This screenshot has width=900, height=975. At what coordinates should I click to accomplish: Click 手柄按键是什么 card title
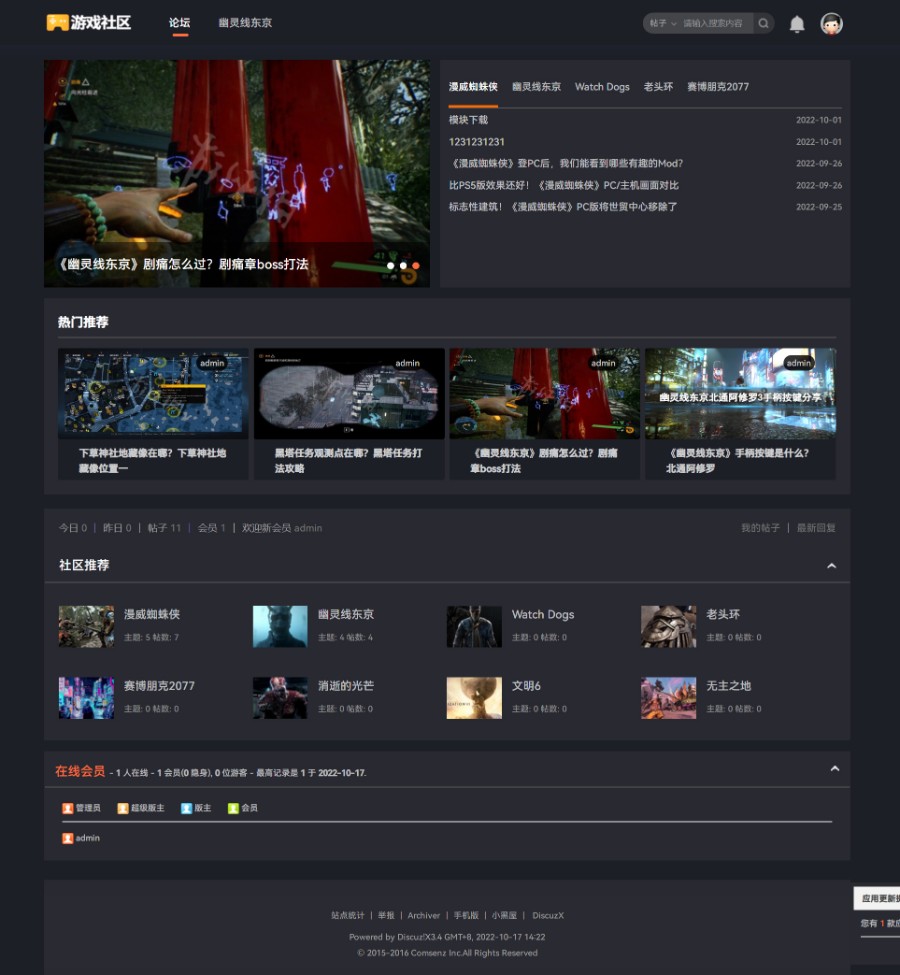738,461
